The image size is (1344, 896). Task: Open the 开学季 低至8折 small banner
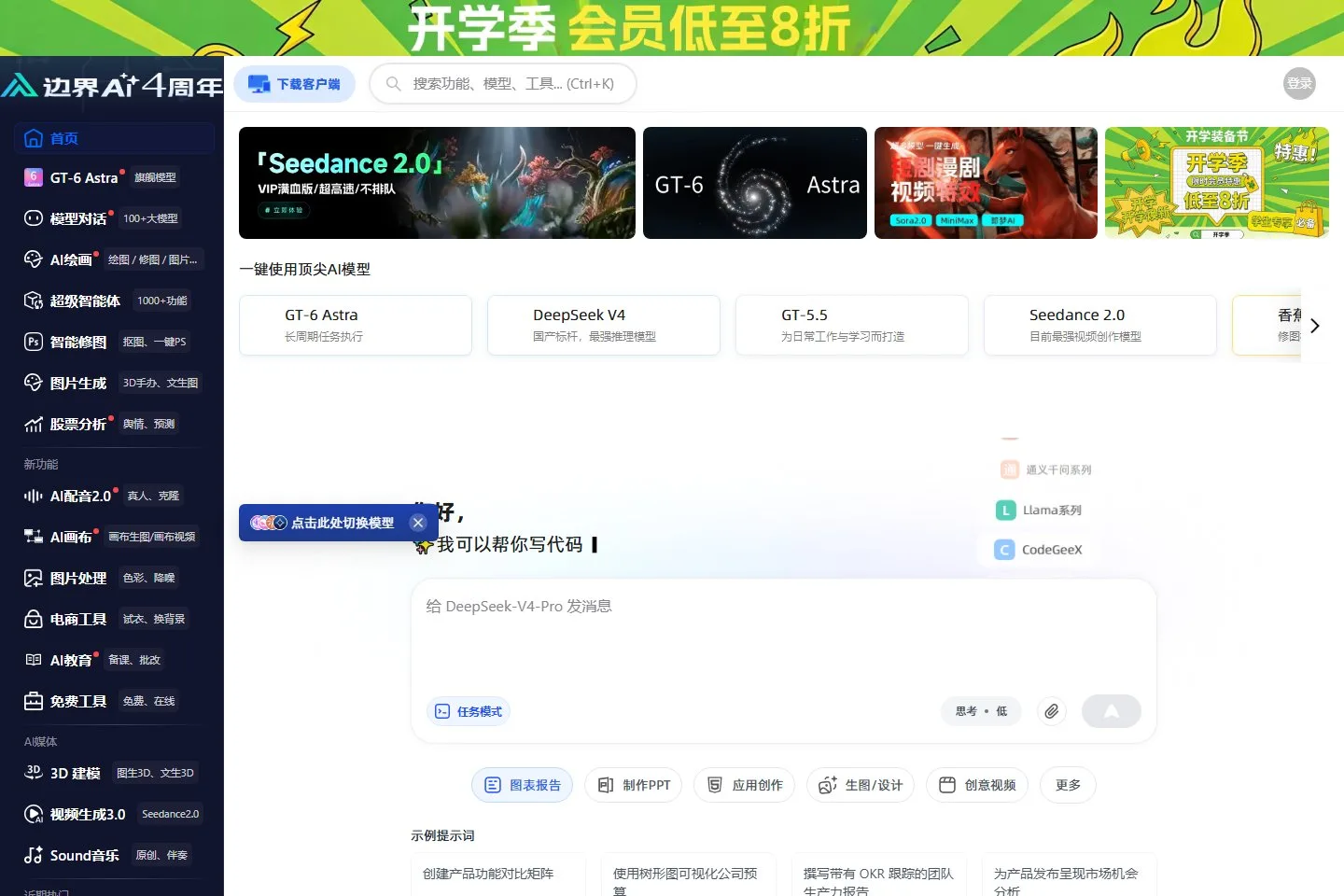[x=1217, y=183]
